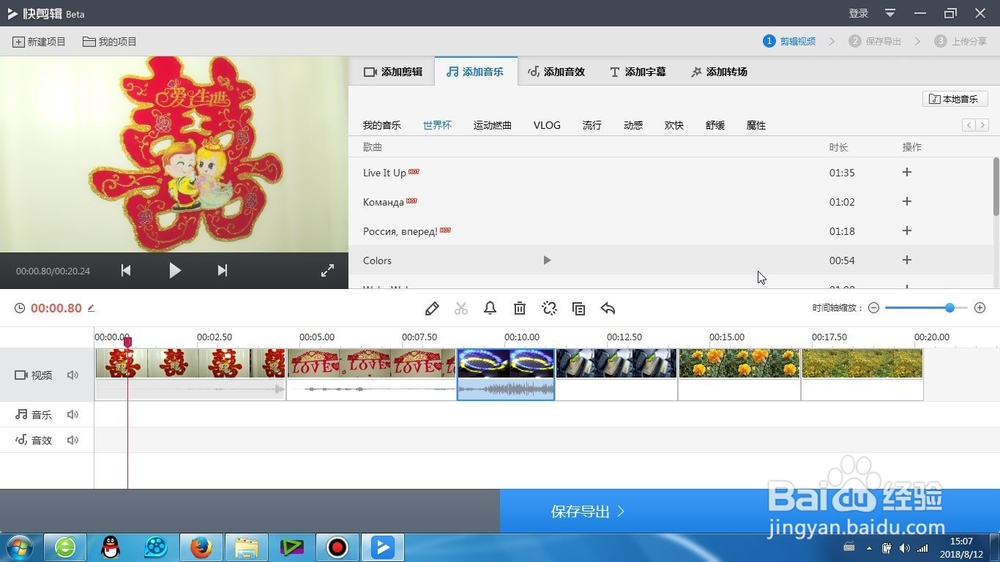Edit the timecode using small pencil icon
Viewport: 1000px width, 562px height.
[91, 308]
